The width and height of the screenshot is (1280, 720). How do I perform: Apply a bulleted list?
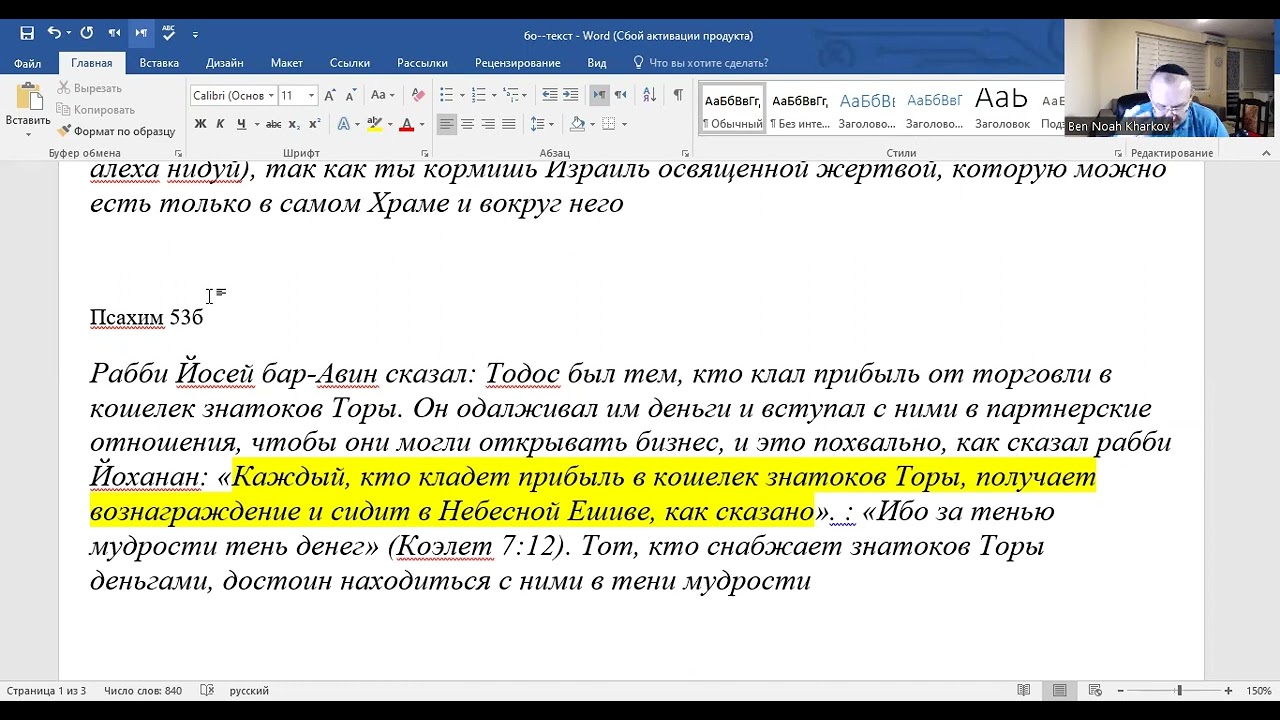[x=446, y=95]
